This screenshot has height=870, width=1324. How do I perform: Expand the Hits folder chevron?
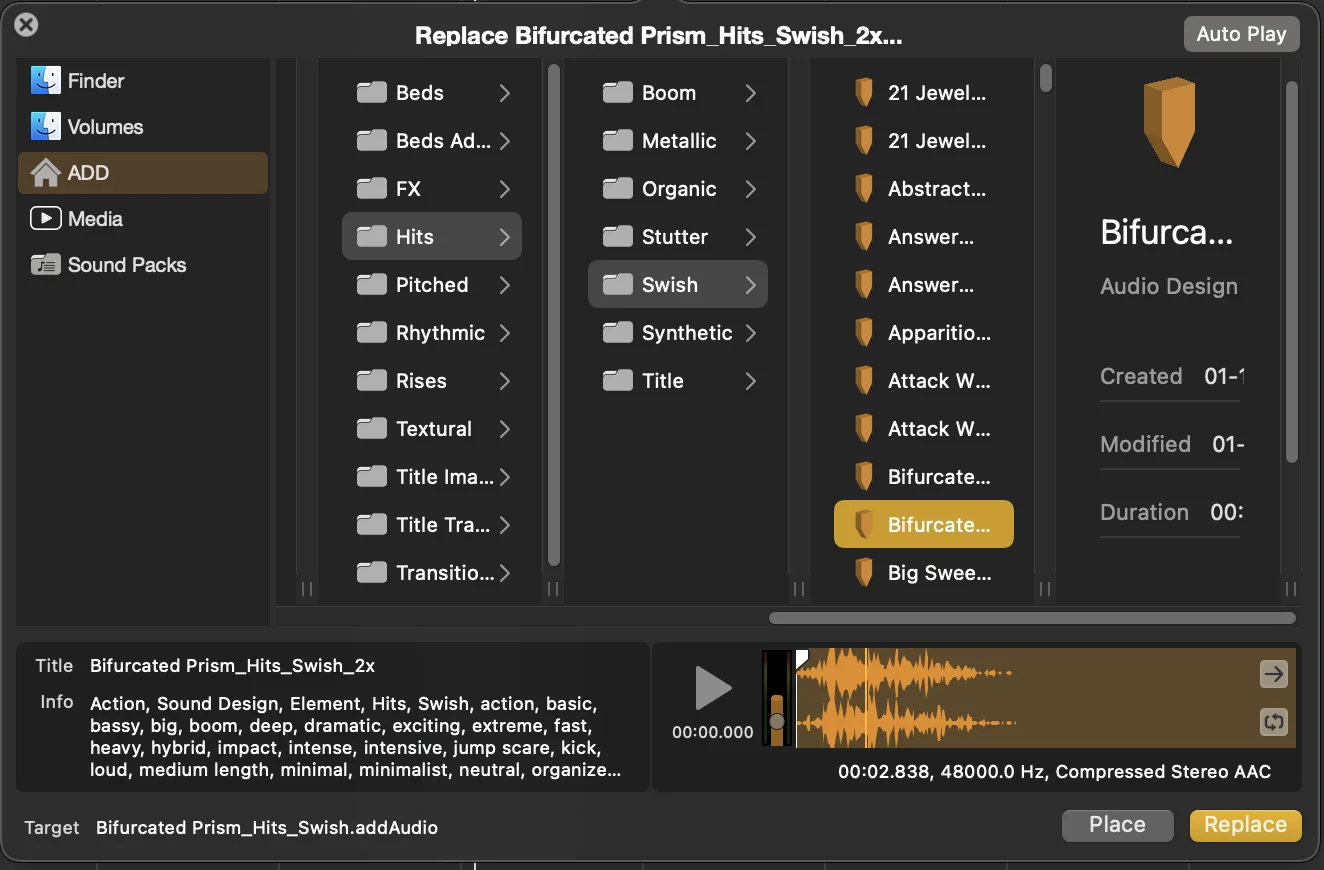point(505,237)
